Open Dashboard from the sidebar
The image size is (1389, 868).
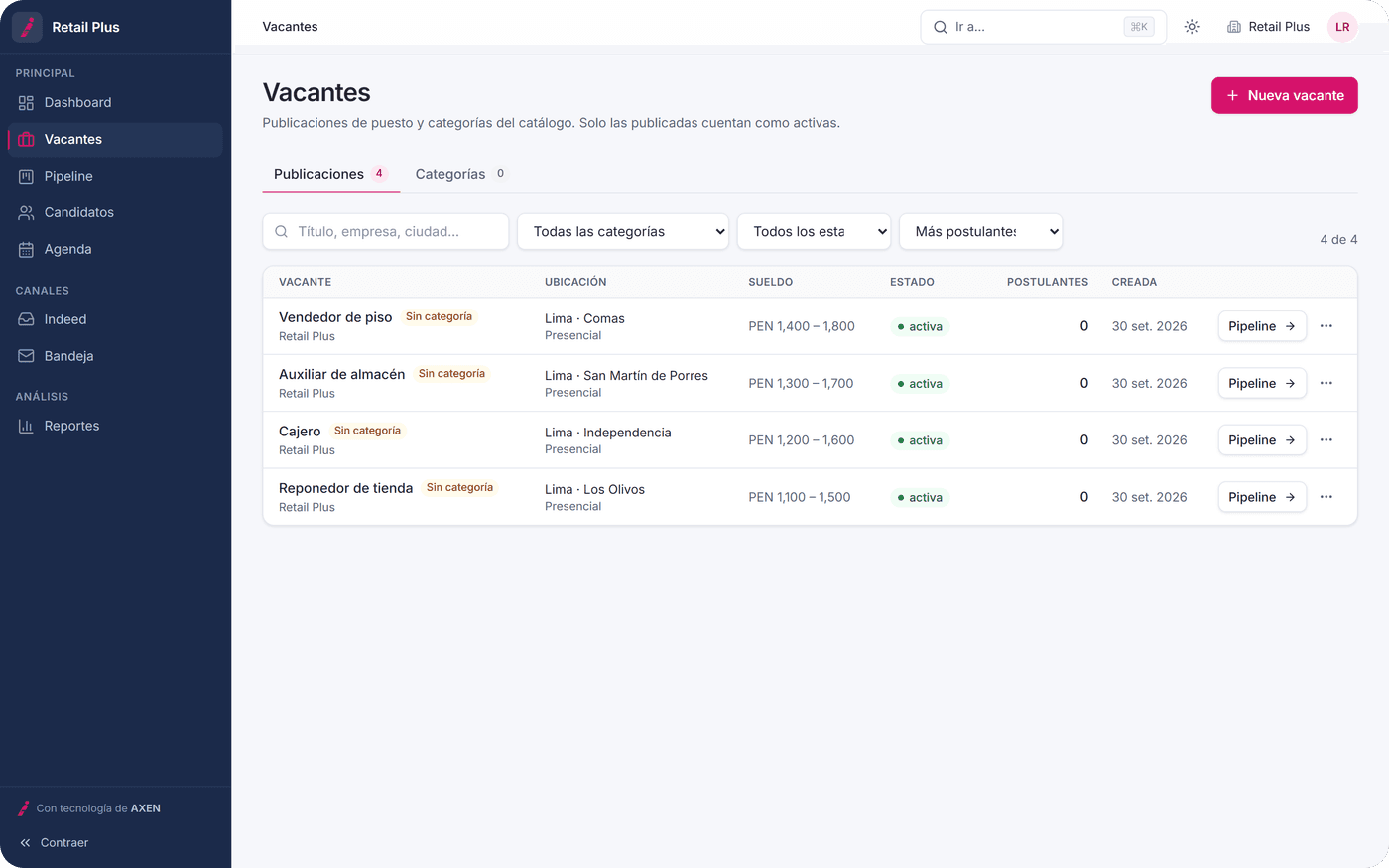[115, 102]
